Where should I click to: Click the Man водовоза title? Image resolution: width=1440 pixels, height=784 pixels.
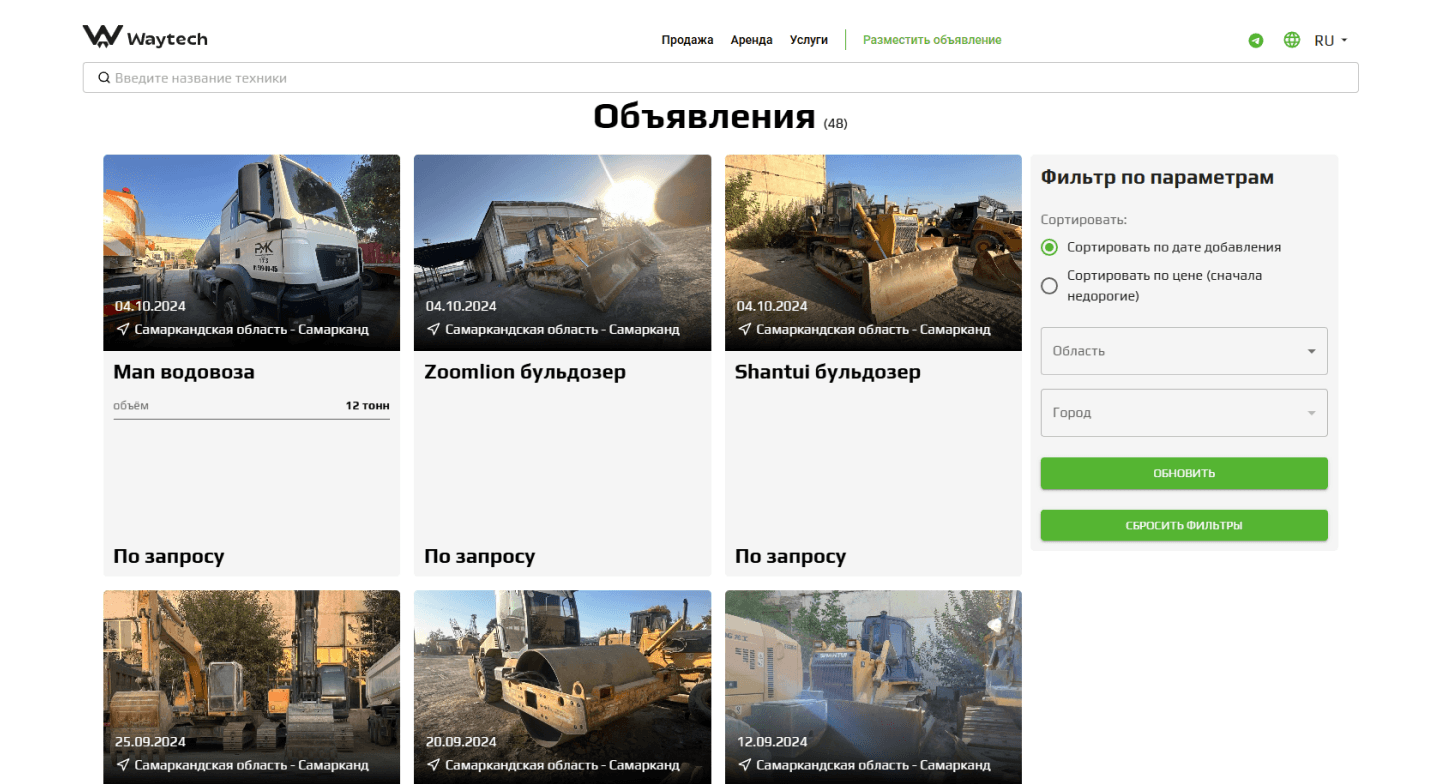point(184,372)
